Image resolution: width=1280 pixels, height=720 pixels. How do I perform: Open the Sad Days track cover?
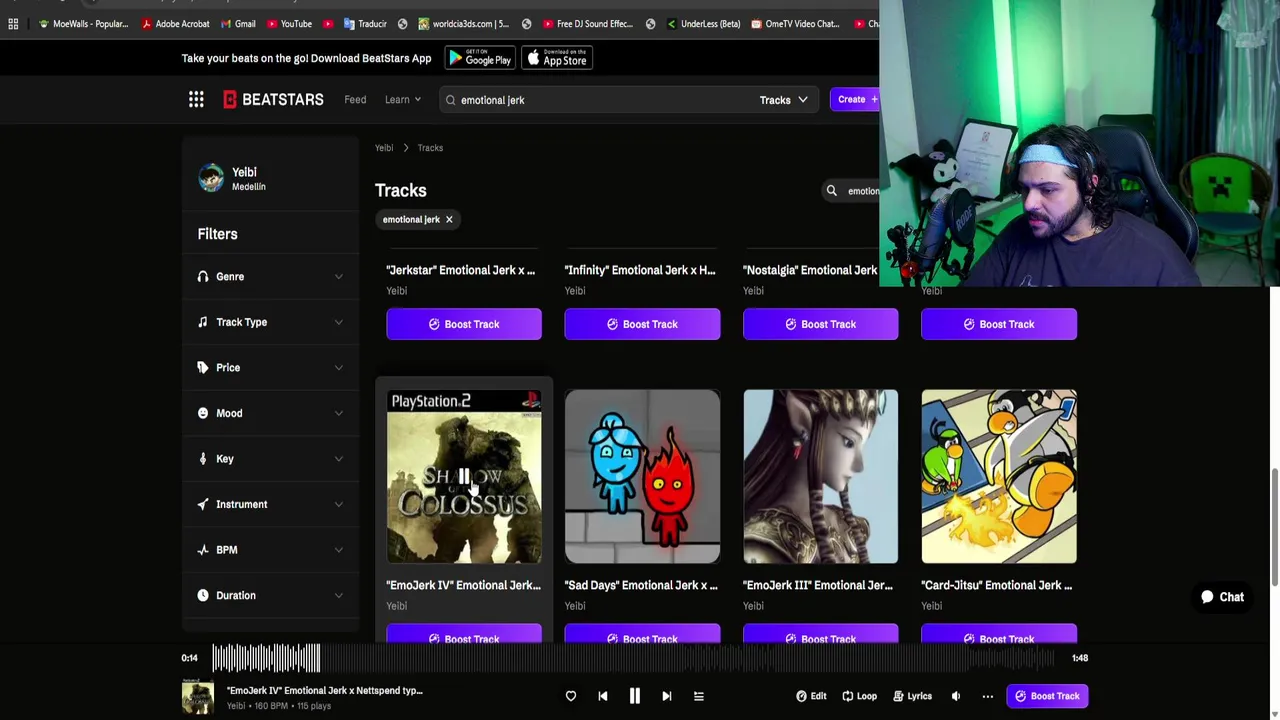click(642, 477)
